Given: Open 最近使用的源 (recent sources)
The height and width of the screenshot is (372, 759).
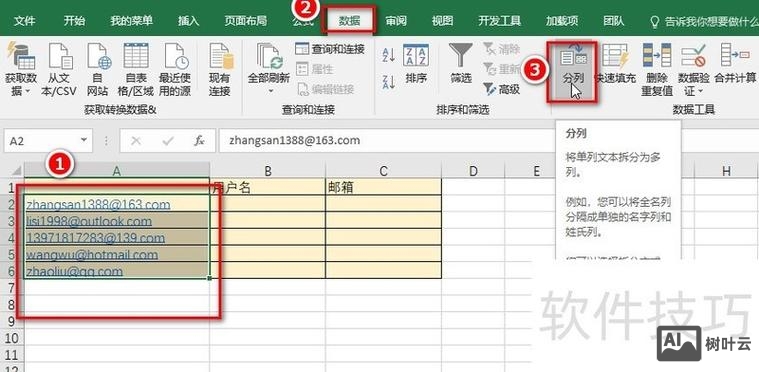Looking at the screenshot, I should click(175, 70).
